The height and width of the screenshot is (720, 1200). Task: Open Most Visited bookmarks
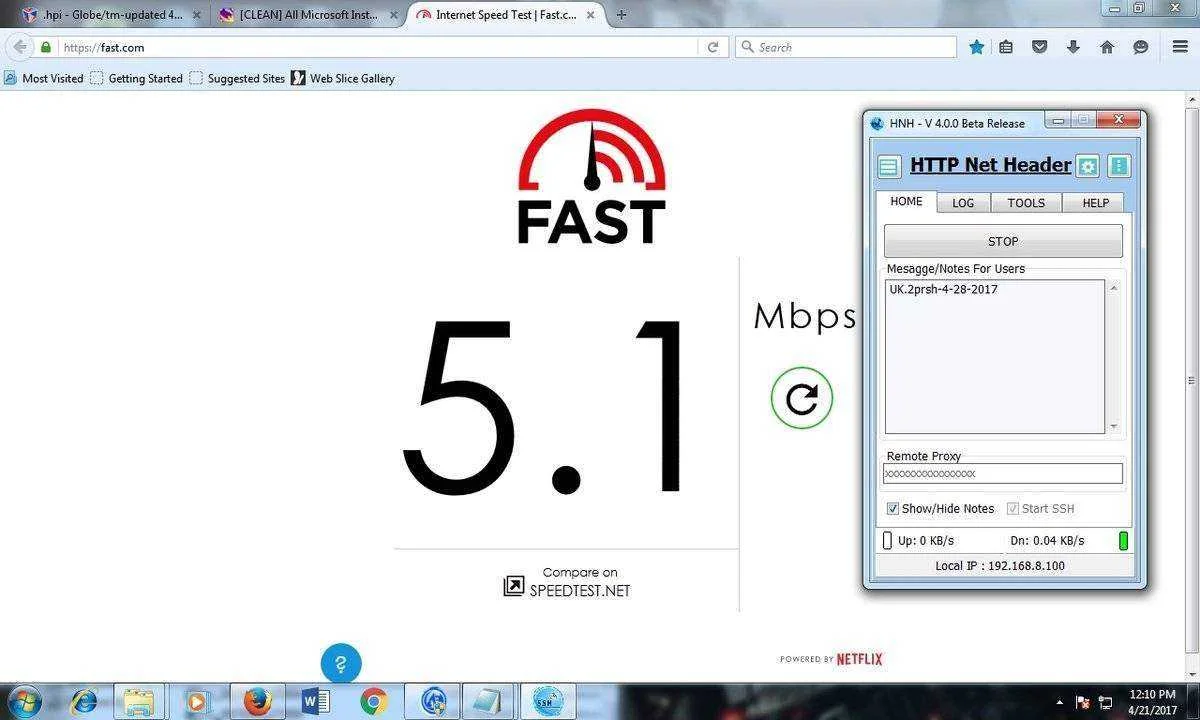tap(44, 78)
